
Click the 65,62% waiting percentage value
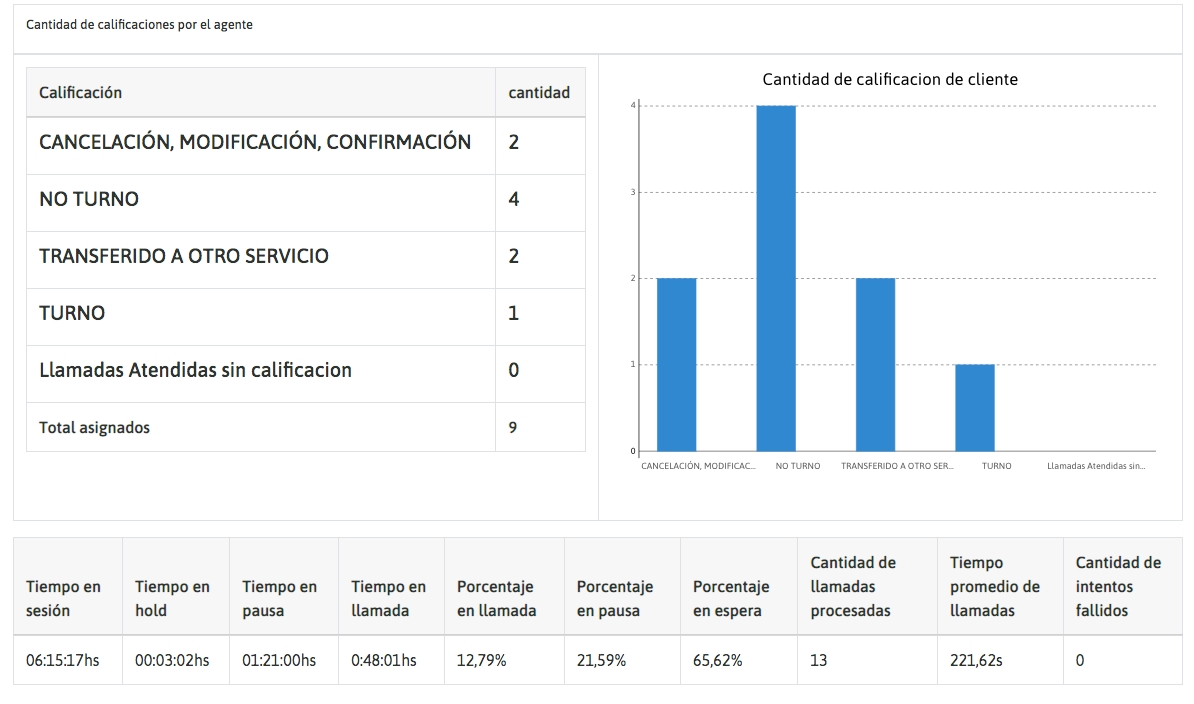tap(718, 660)
